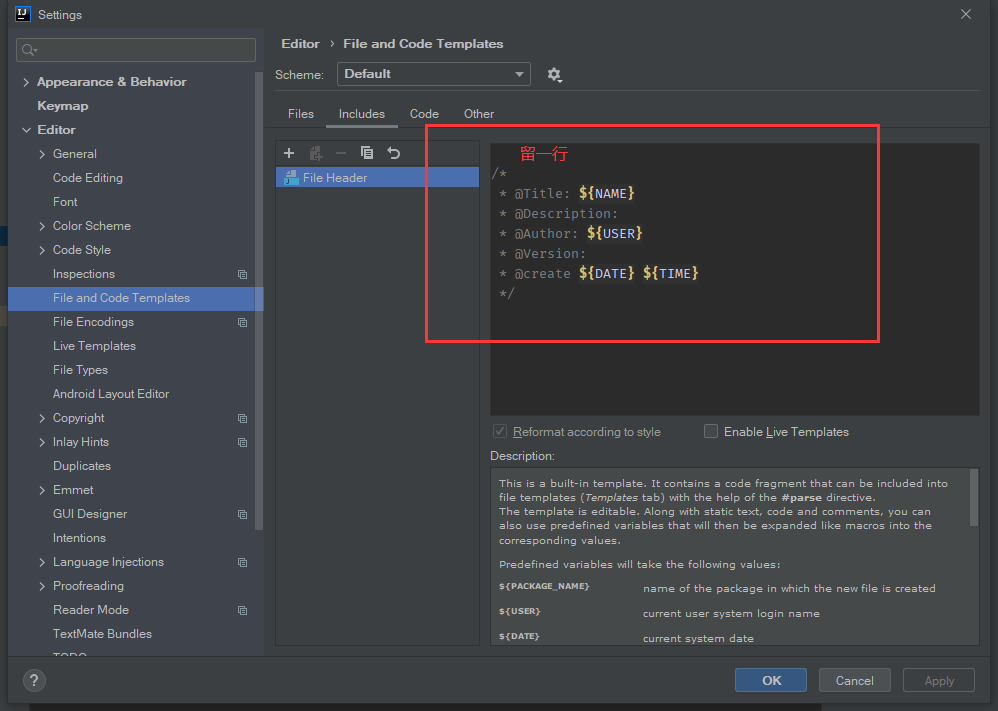Switch to the Files tab

point(300,114)
